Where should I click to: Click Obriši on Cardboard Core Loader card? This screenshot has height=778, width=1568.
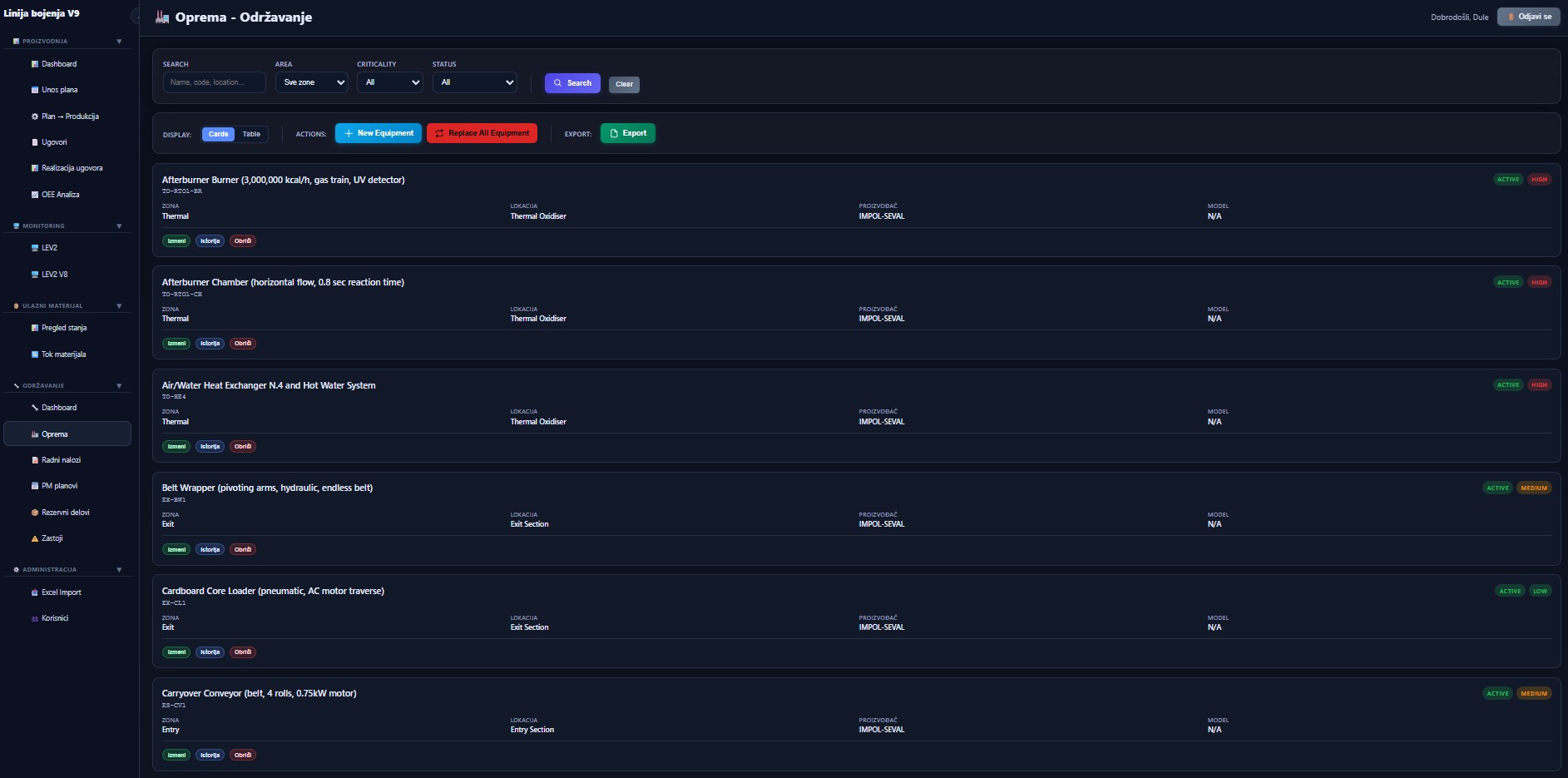243,652
